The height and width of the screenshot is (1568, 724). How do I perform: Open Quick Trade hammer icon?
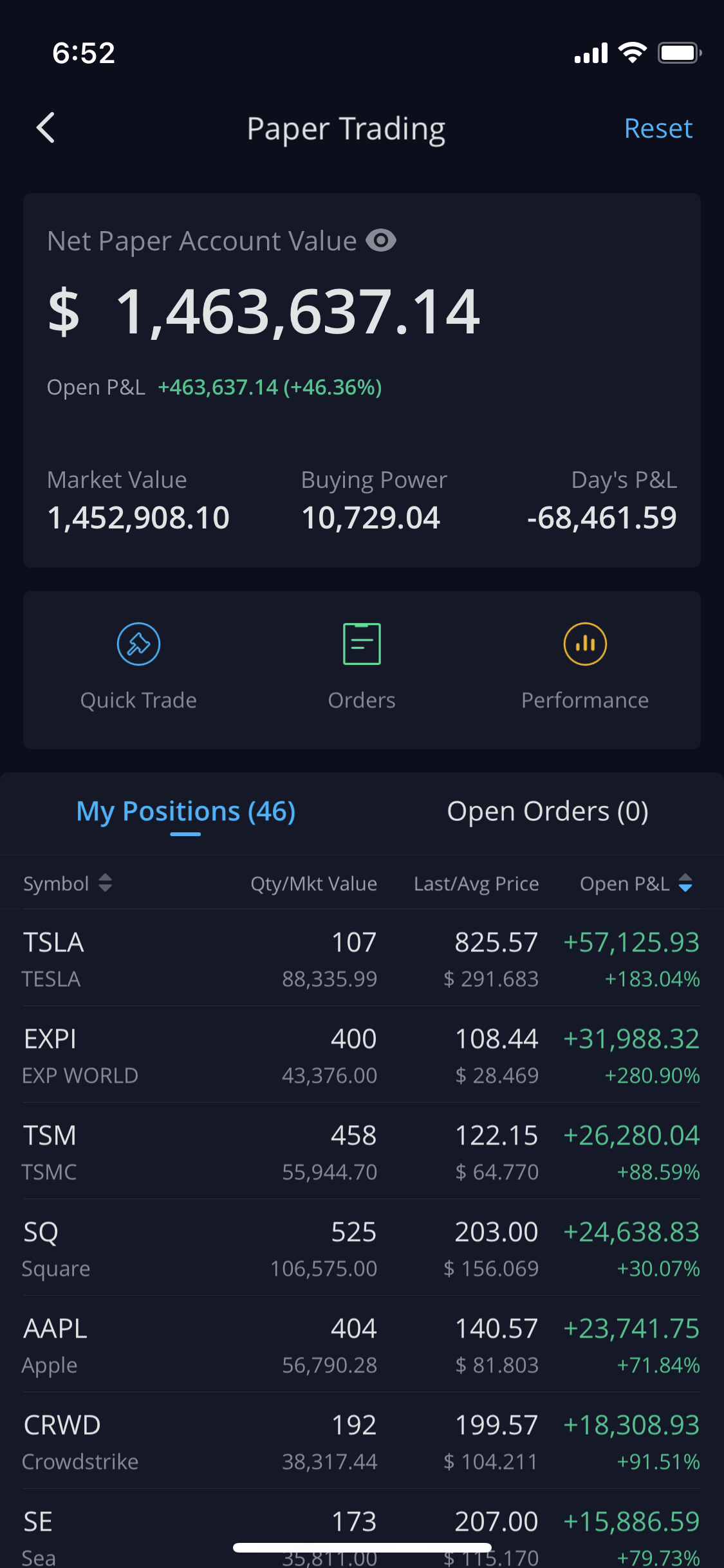tap(138, 644)
